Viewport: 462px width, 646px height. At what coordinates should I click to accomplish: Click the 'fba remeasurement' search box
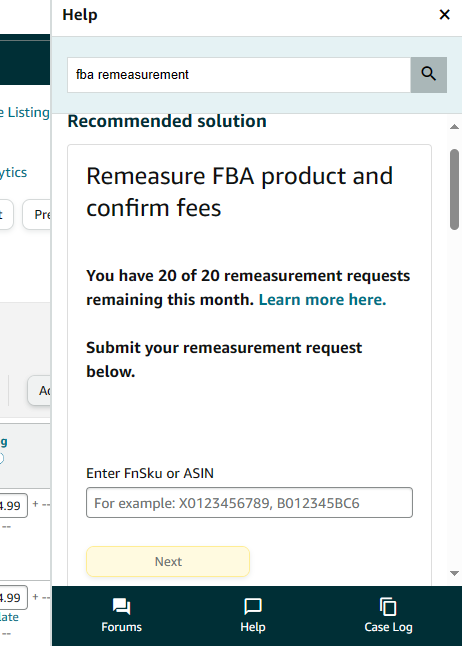point(239,75)
